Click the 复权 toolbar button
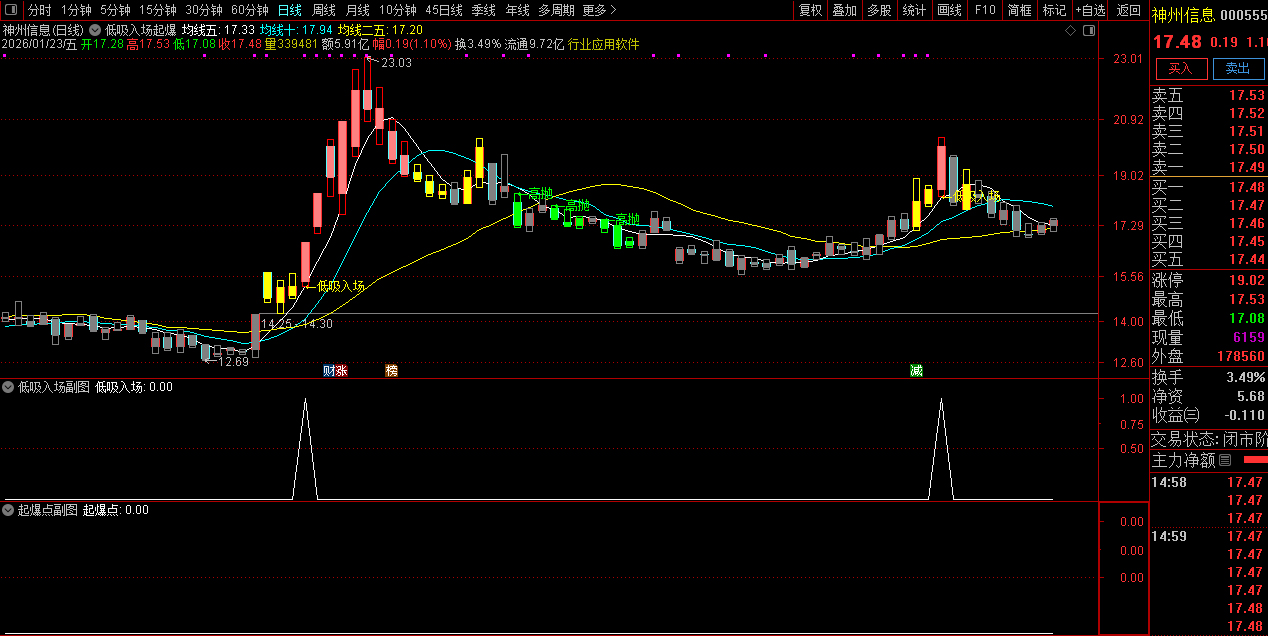1268x636 pixels. point(810,10)
